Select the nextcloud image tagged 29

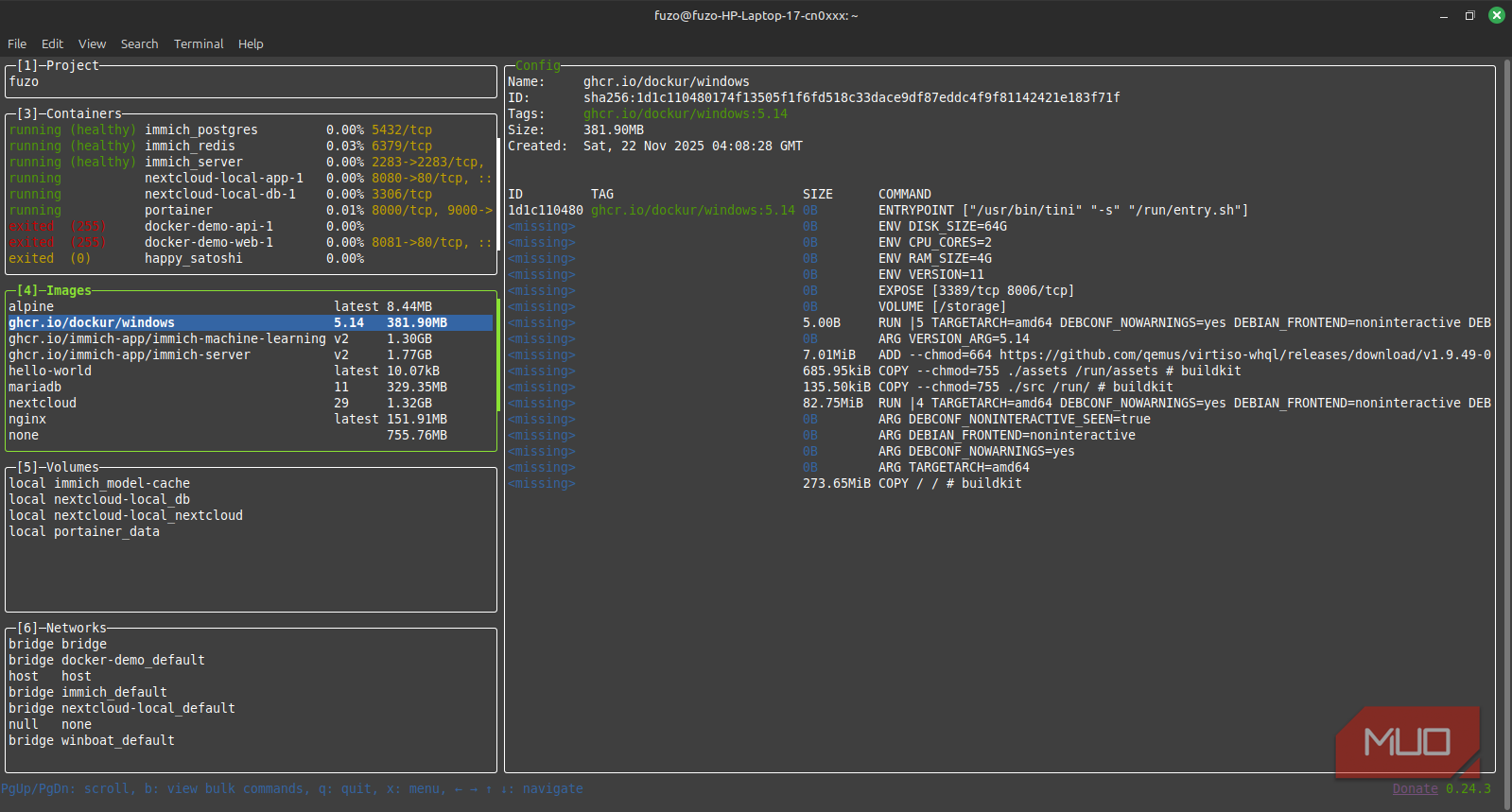[251, 403]
